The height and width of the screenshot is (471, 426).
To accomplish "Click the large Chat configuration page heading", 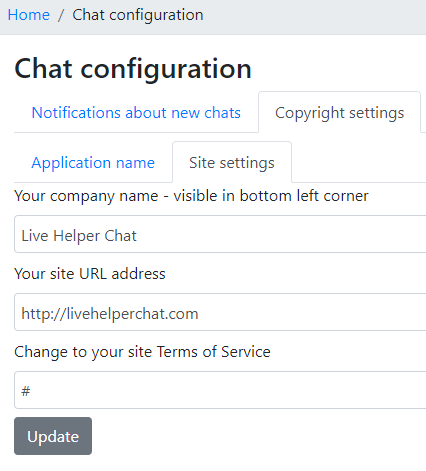I will click(x=133, y=68).
